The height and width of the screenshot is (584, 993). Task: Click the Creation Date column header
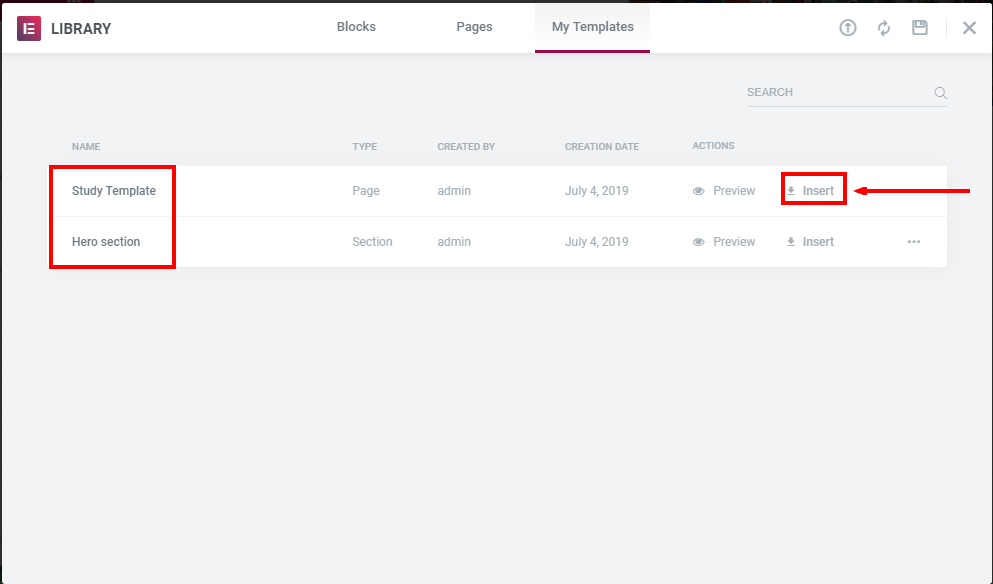click(x=602, y=146)
